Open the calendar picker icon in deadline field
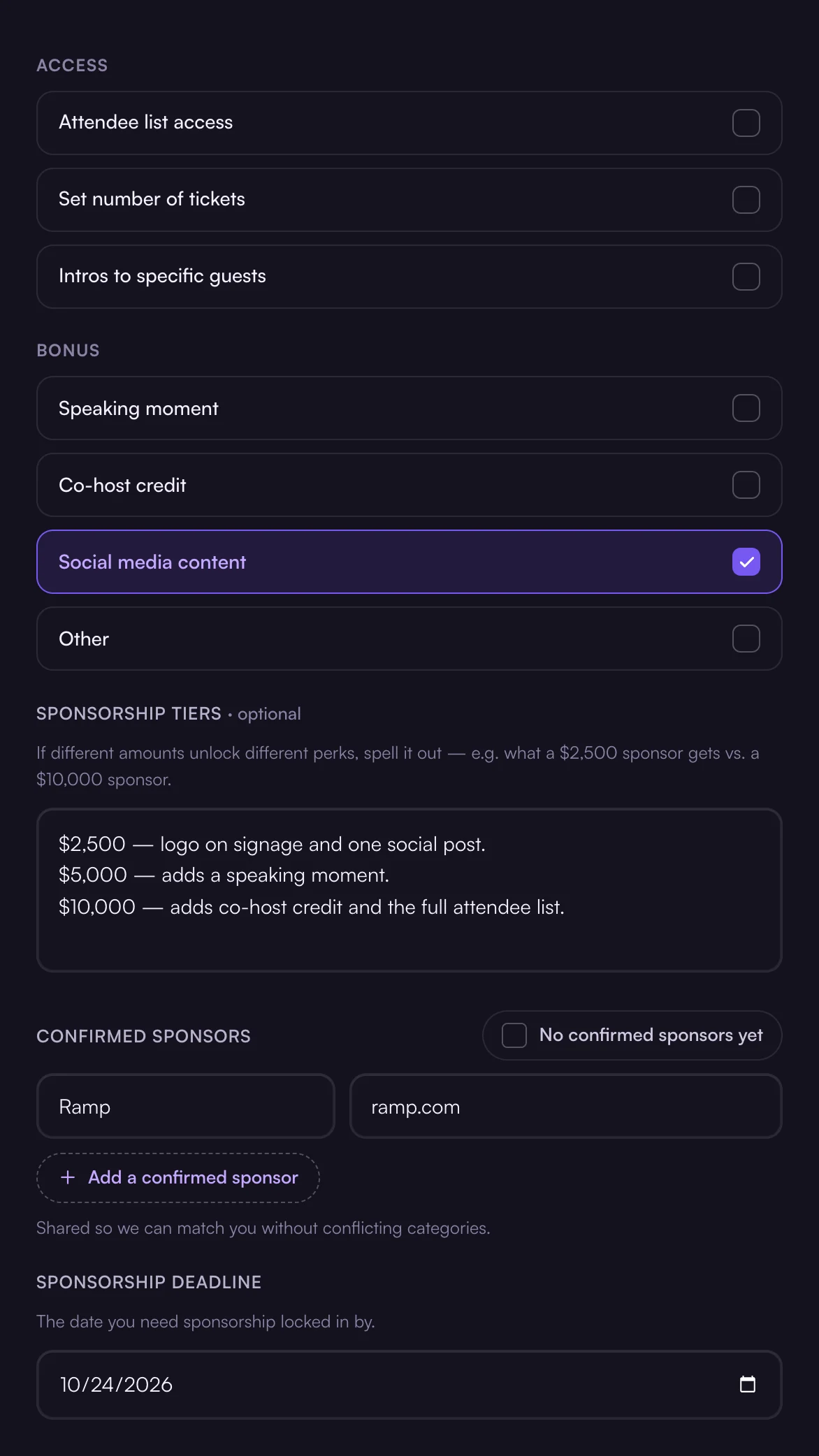Screen dimensions: 819x1456 pyautogui.click(x=747, y=1384)
